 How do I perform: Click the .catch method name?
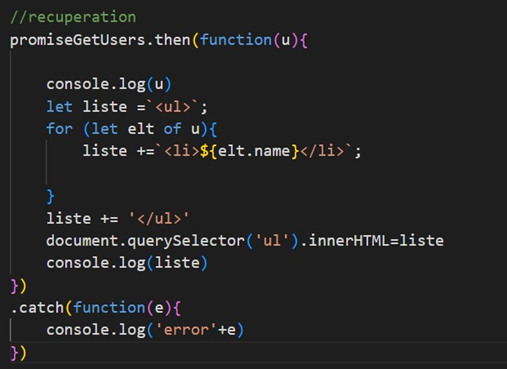click(37, 307)
